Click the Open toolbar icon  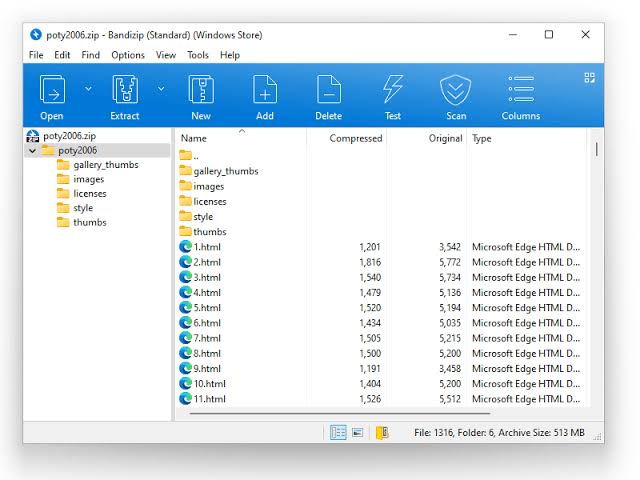52,90
